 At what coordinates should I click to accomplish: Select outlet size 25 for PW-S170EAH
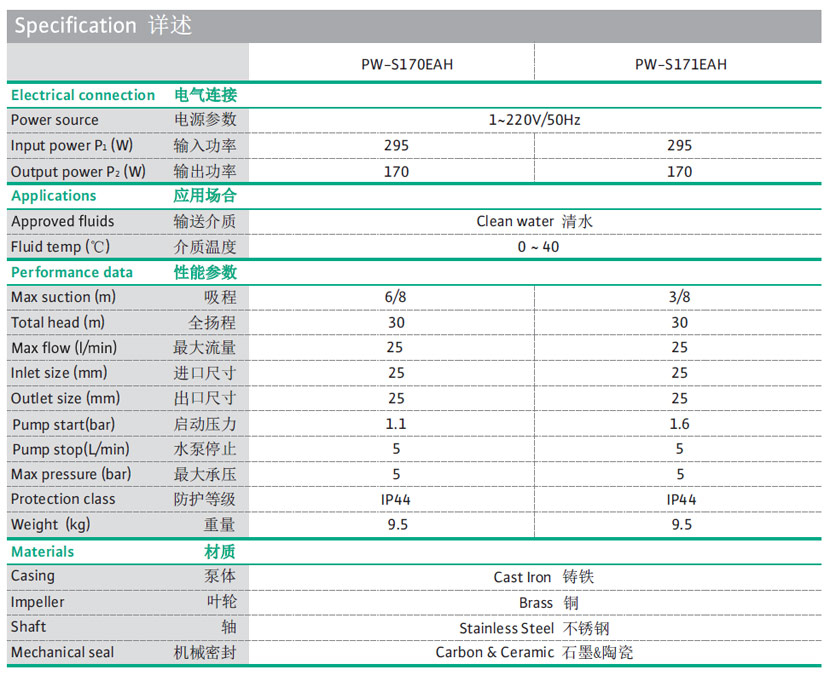396,399
